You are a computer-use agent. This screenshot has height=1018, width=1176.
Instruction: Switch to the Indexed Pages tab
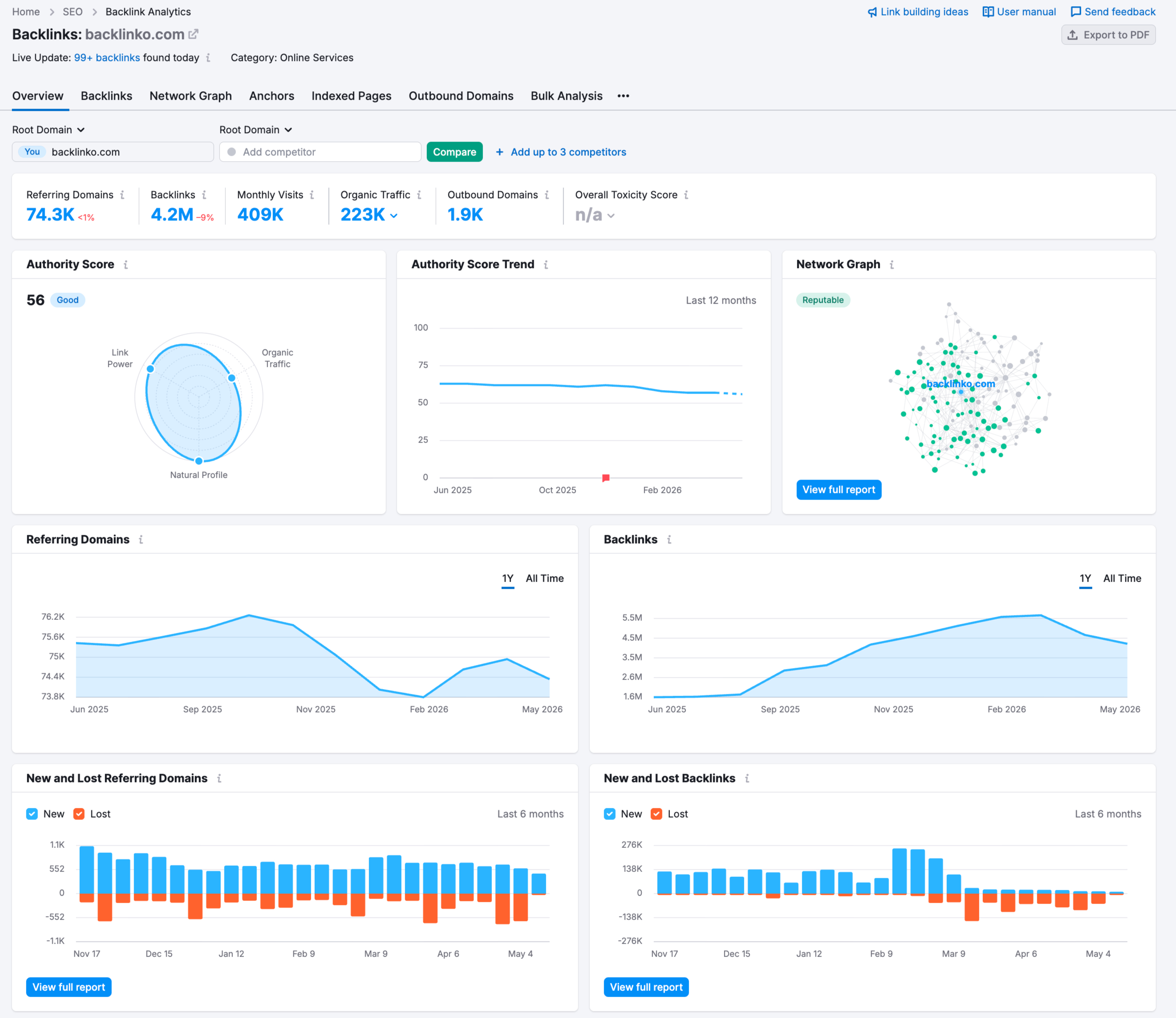351,96
